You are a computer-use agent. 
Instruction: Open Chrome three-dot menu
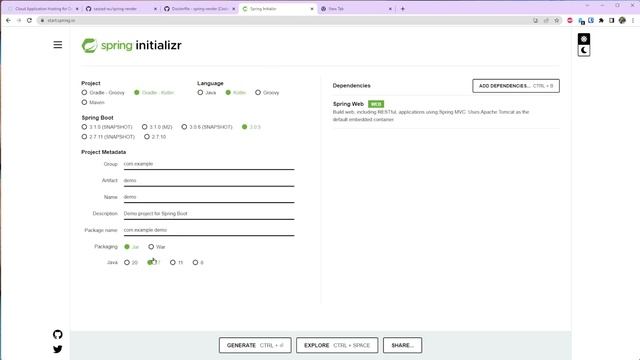click(633, 20)
